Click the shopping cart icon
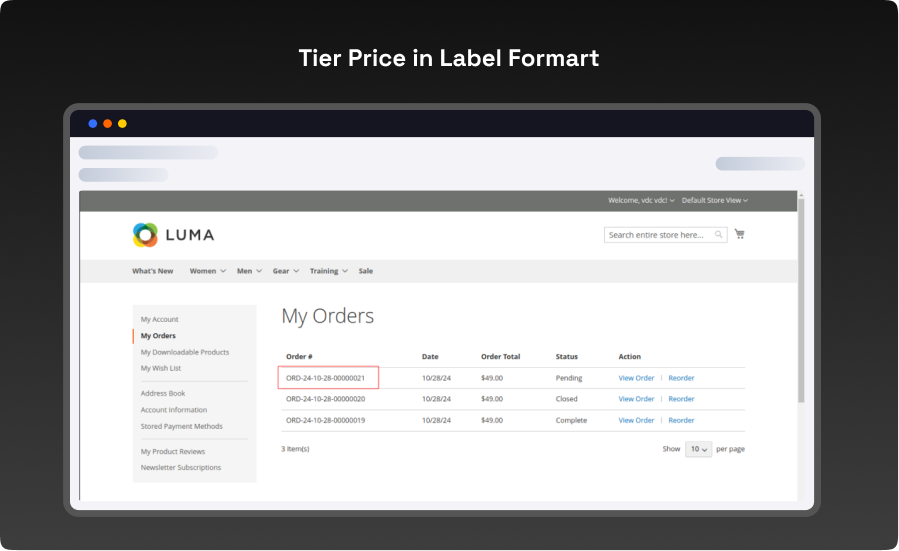Screen dimensions: 899x551 [x=739, y=234]
